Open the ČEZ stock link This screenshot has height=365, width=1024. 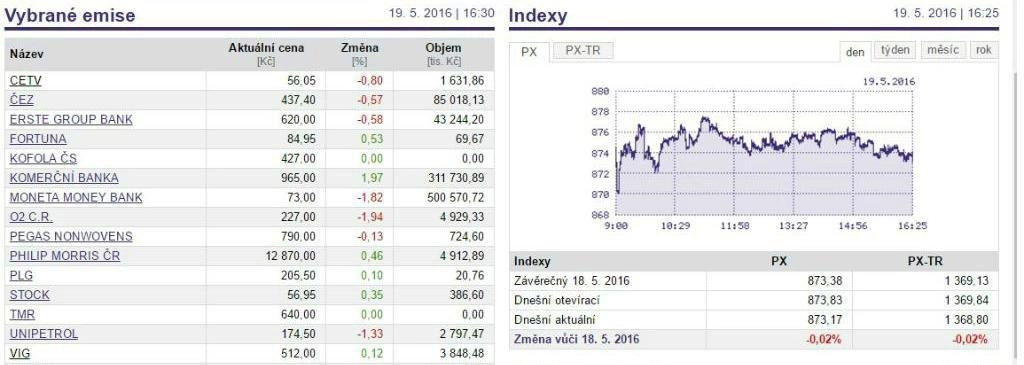pos(22,100)
